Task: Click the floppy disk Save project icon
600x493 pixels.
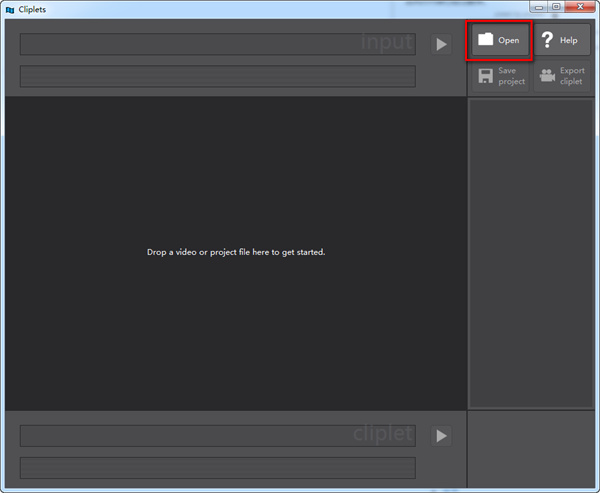Action: (485, 76)
